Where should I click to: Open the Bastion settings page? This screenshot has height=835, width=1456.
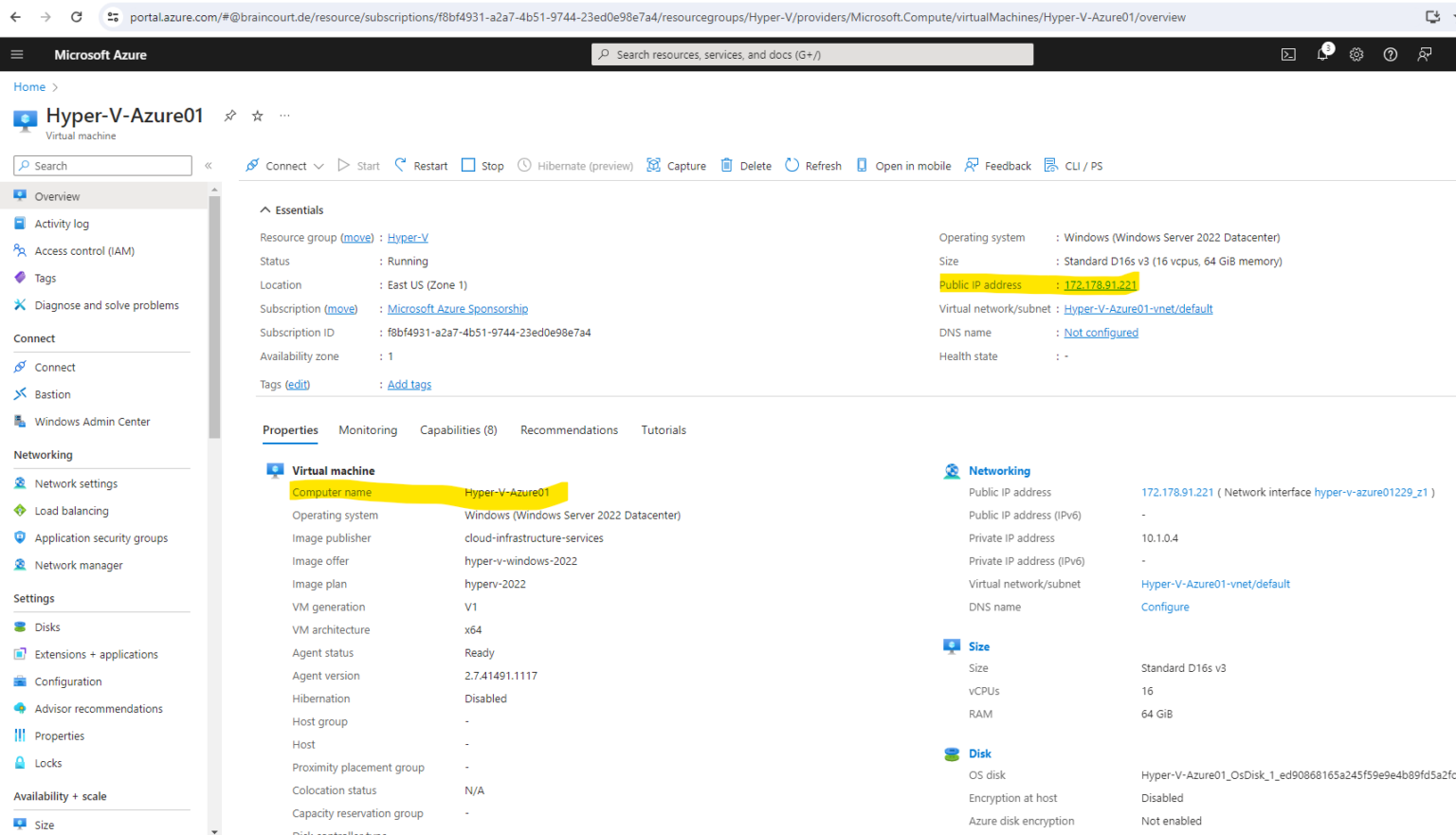pyautogui.click(x=52, y=393)
